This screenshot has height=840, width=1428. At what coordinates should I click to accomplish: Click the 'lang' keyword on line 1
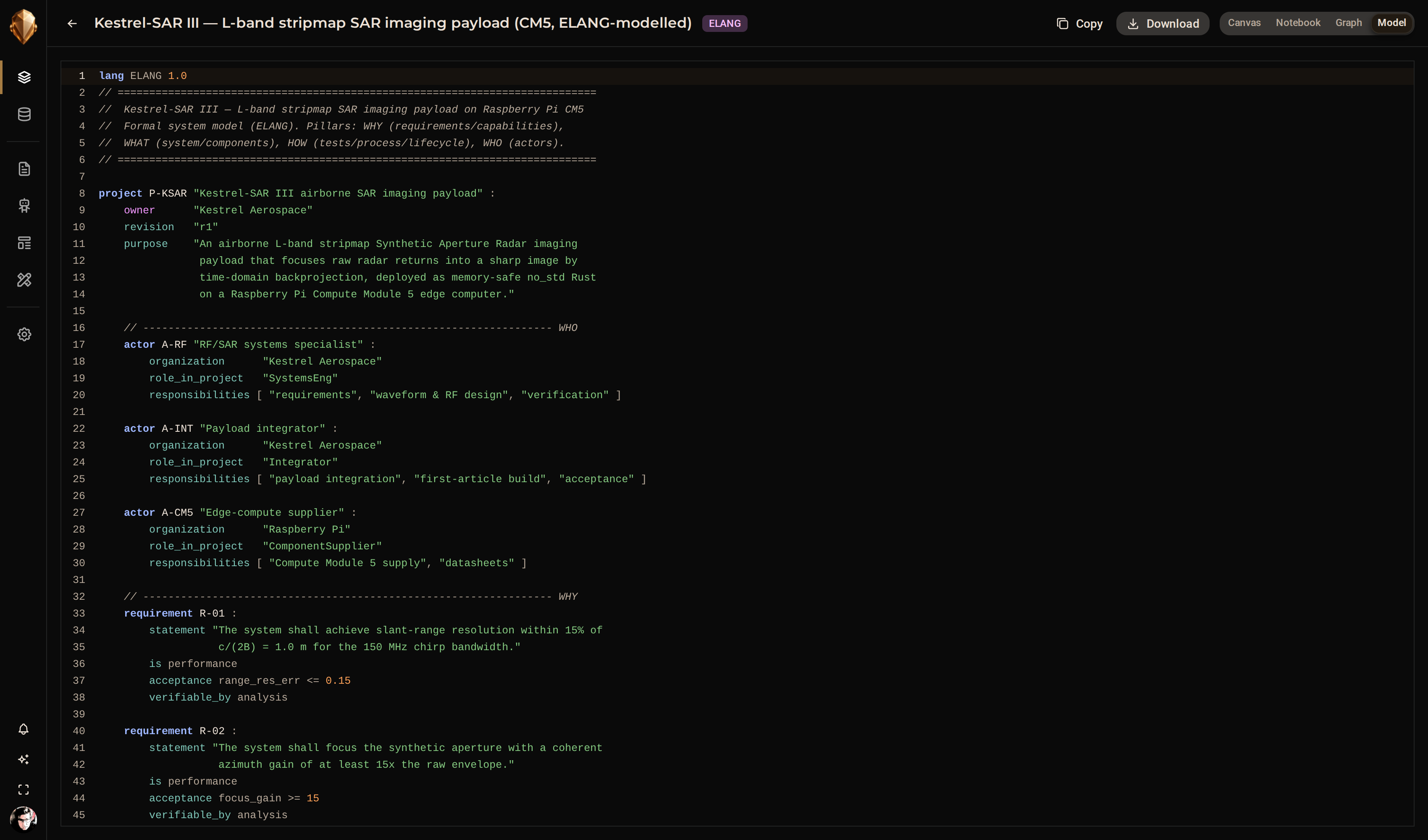(111, 76)
